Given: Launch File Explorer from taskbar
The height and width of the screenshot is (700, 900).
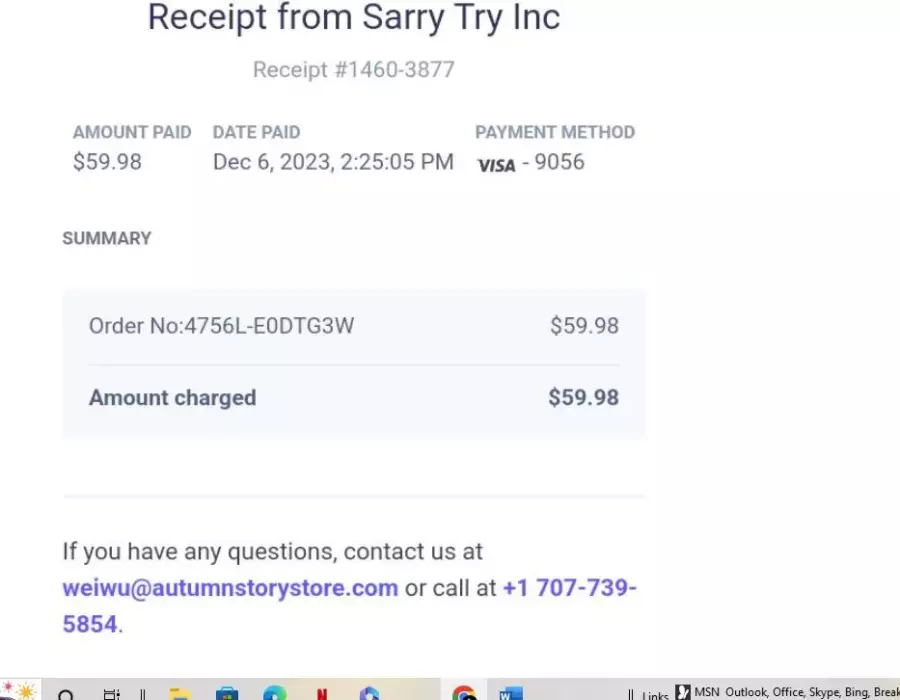Looking at the screenshot, I should (x=179, y=694).
